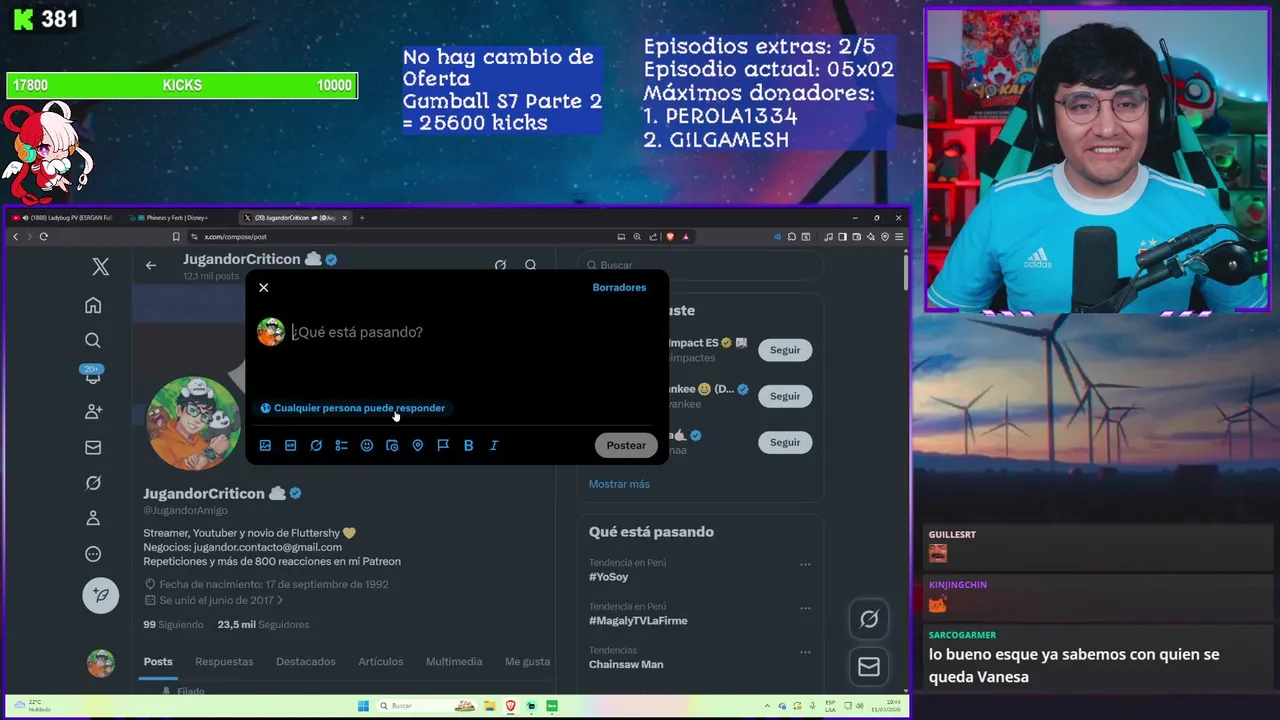This screenshot has height=720, width=1280.
Task: Open Chainsaw Man trend
Action: [x=626, y=664]
